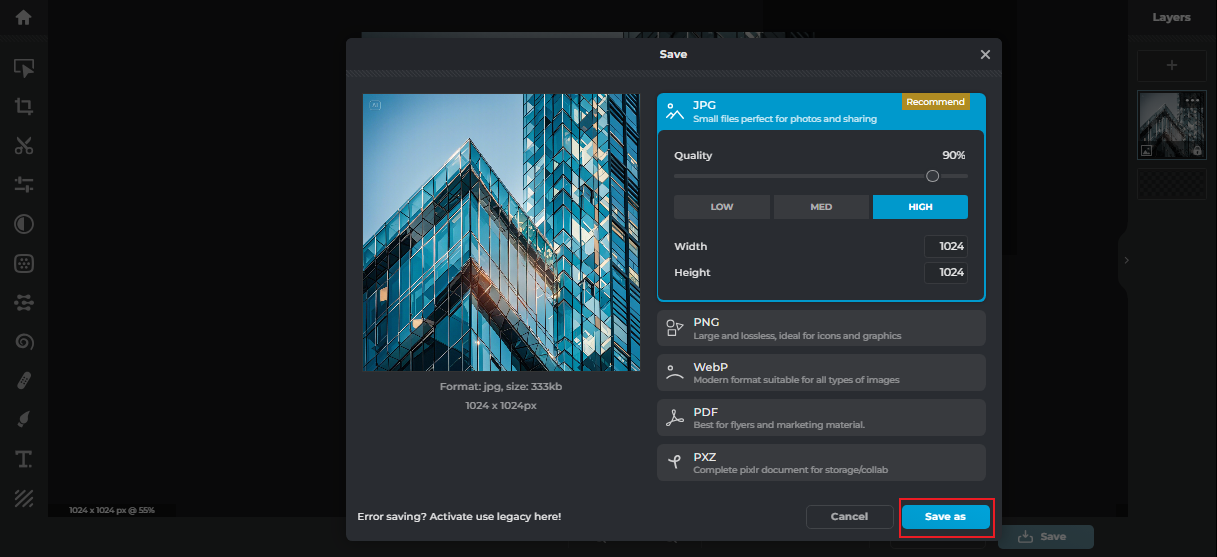The height and width of the screenshot is (557, 1217).
Task: Click the Width input field
Action: (x=945, y=246)
